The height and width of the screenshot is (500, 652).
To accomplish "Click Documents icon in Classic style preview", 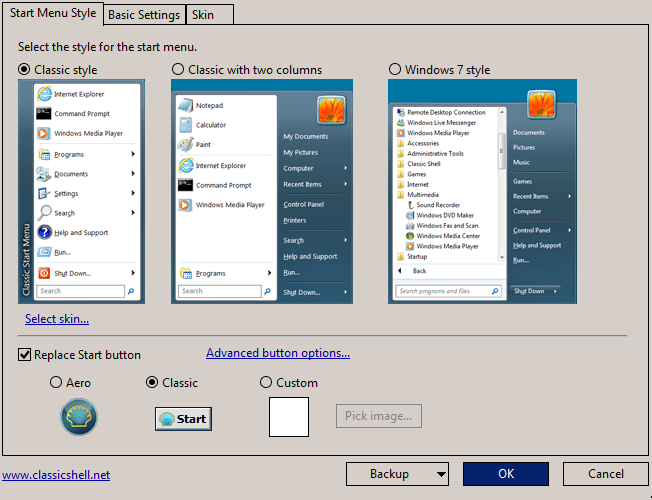I will tap(44, 174).
